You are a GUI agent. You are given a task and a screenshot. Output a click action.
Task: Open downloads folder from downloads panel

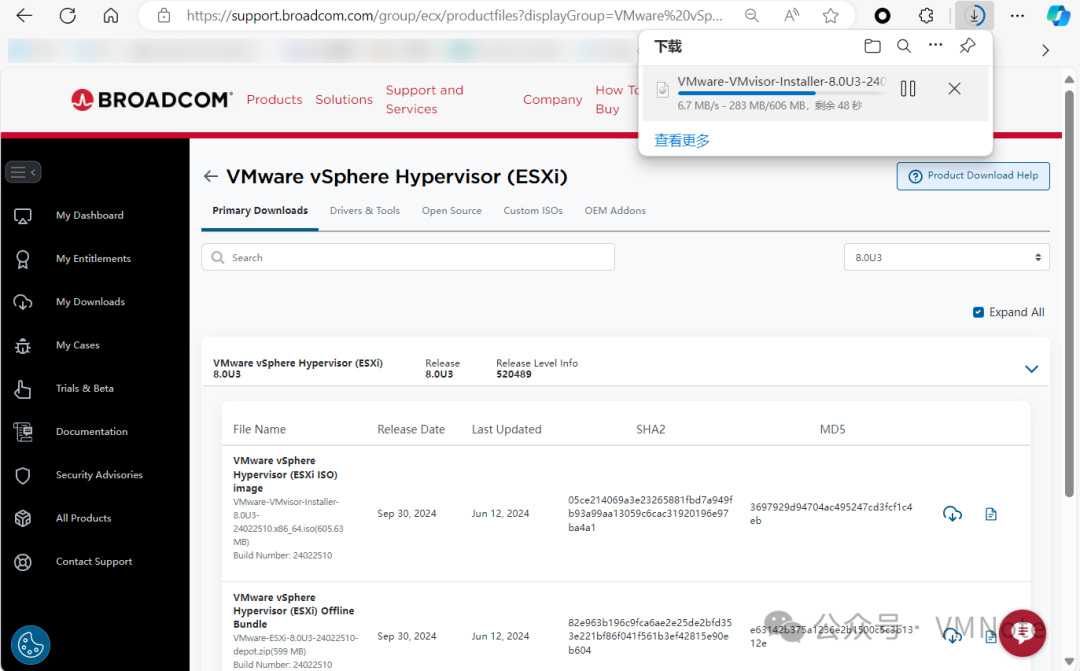click(873, 46)
